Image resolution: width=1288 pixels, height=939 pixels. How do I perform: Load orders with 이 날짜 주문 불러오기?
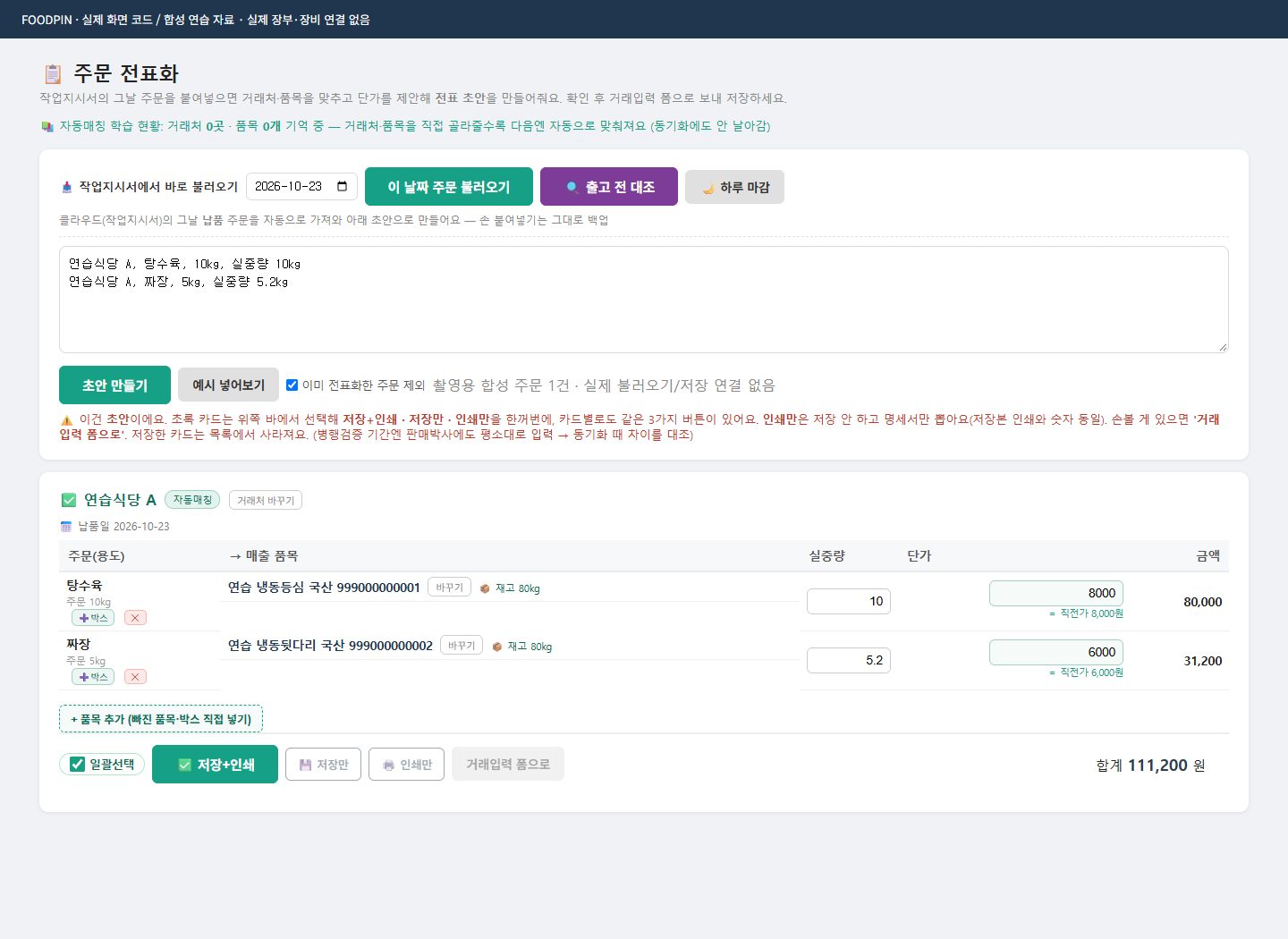click(449, 187)
